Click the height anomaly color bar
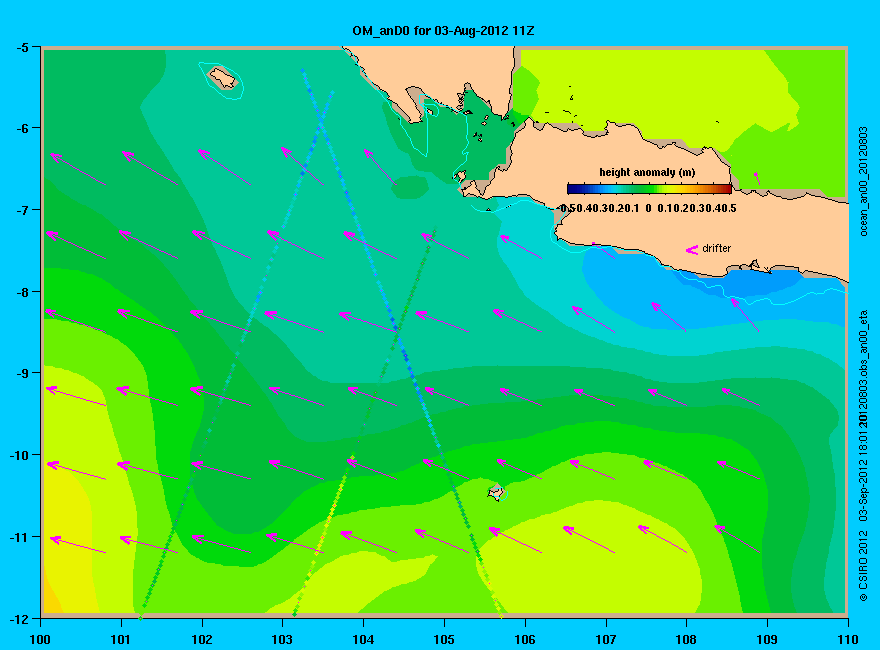 (649, 189)
